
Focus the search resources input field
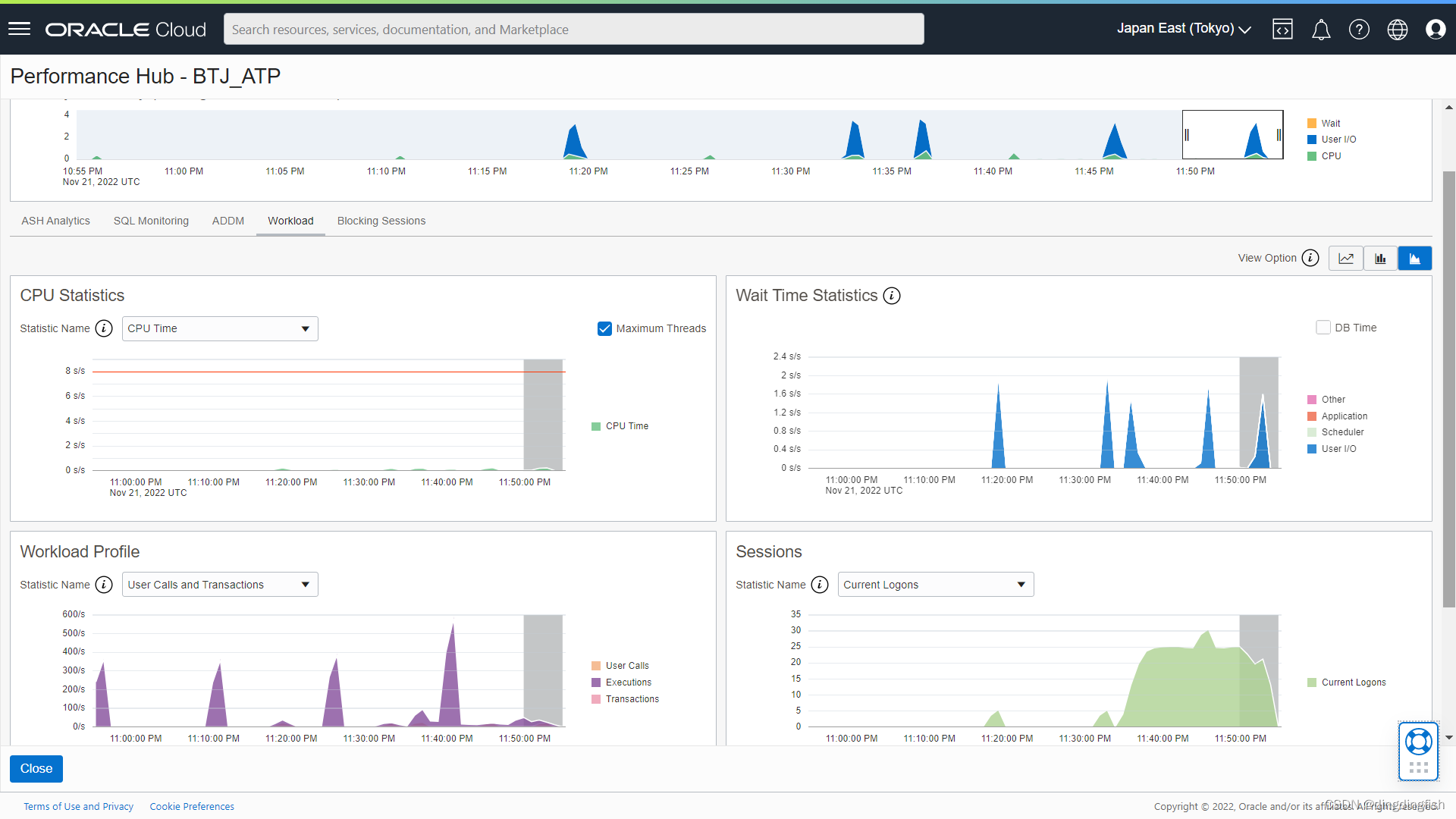[x=573, y=30]
